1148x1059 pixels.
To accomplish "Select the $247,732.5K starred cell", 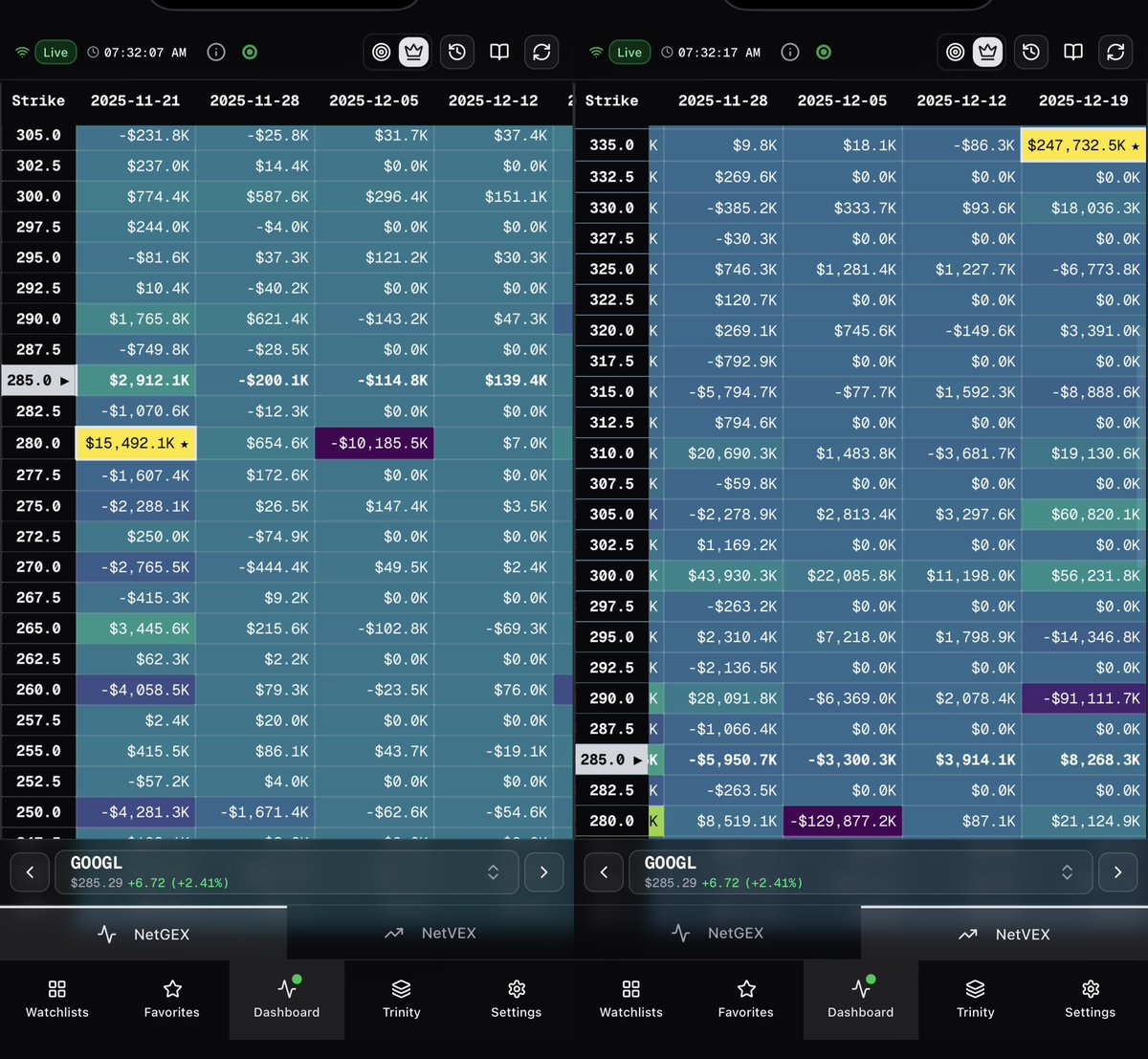I will pos(1083,145).
